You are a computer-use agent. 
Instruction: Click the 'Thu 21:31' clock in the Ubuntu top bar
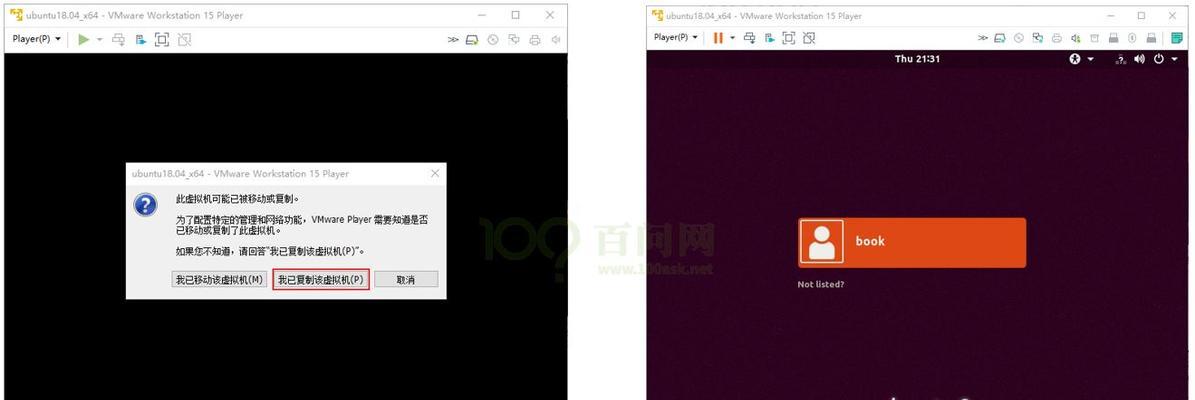coord(917,59)
